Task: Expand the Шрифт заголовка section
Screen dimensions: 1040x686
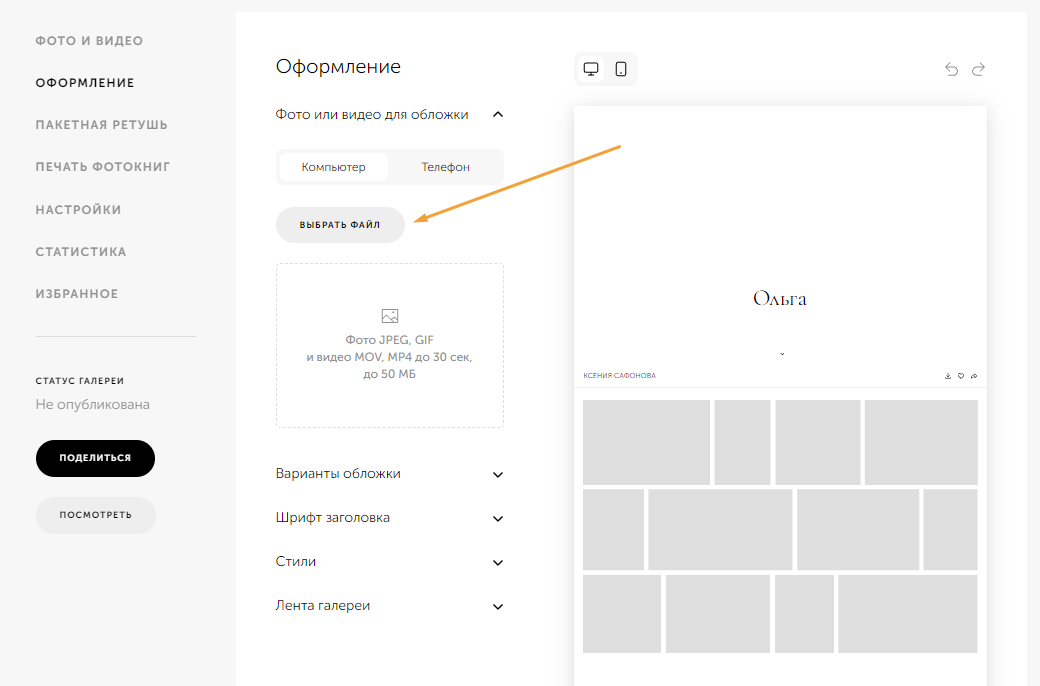Action: click(389, 517)
